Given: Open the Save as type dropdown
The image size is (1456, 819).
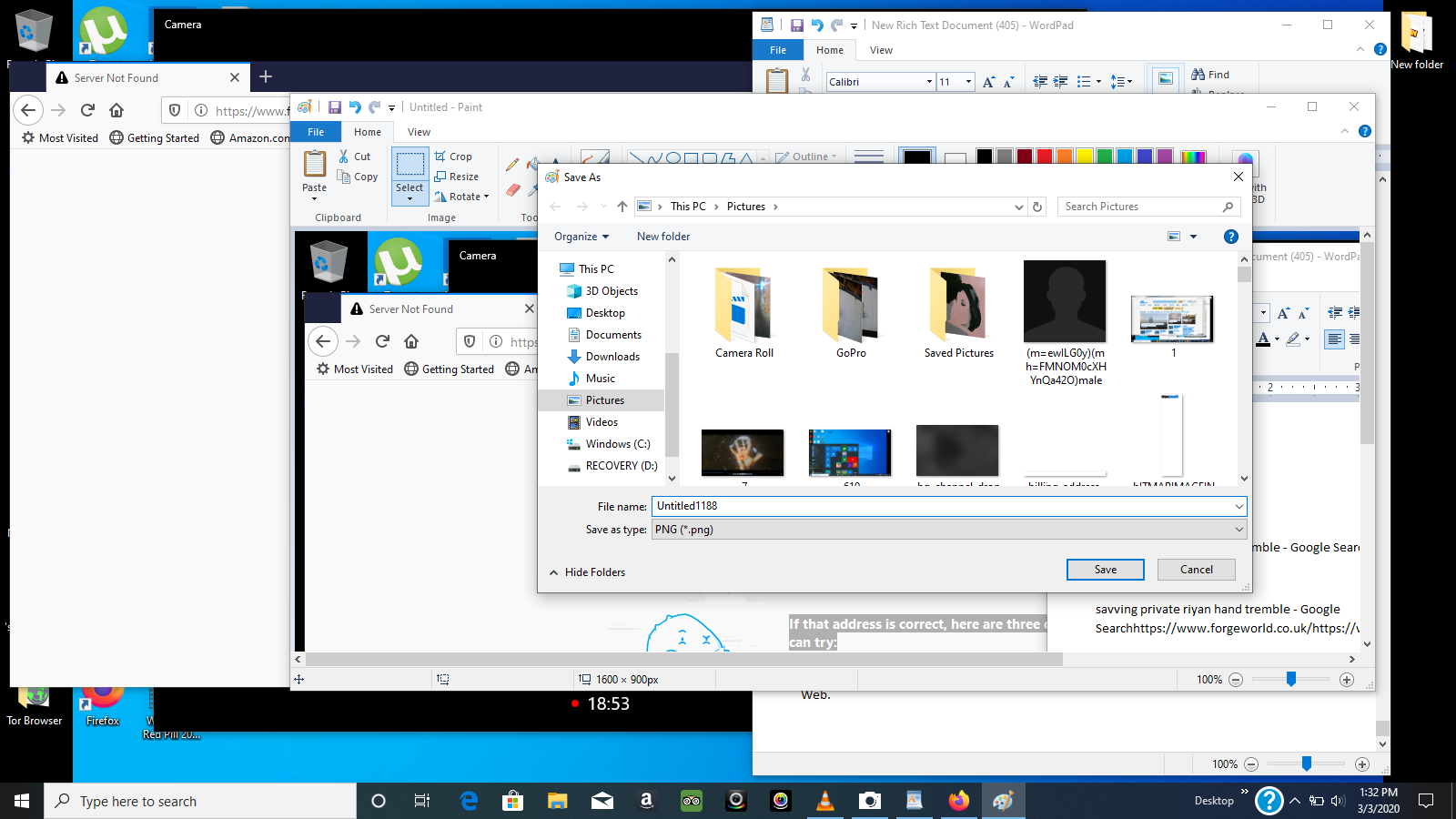Looking at the screenshot, I should point(949,530).
